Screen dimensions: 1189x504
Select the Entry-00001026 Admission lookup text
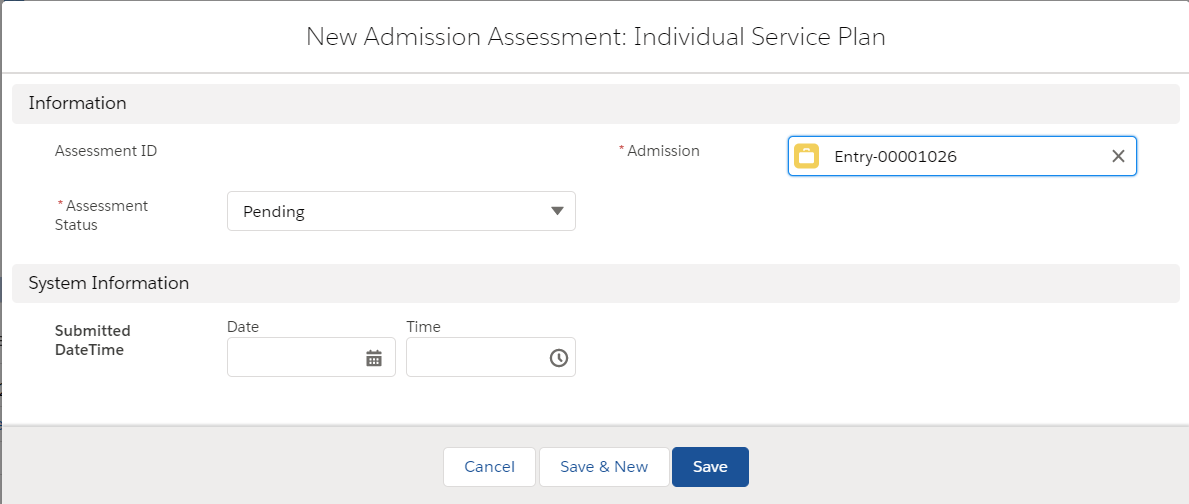tap(901, 156)
